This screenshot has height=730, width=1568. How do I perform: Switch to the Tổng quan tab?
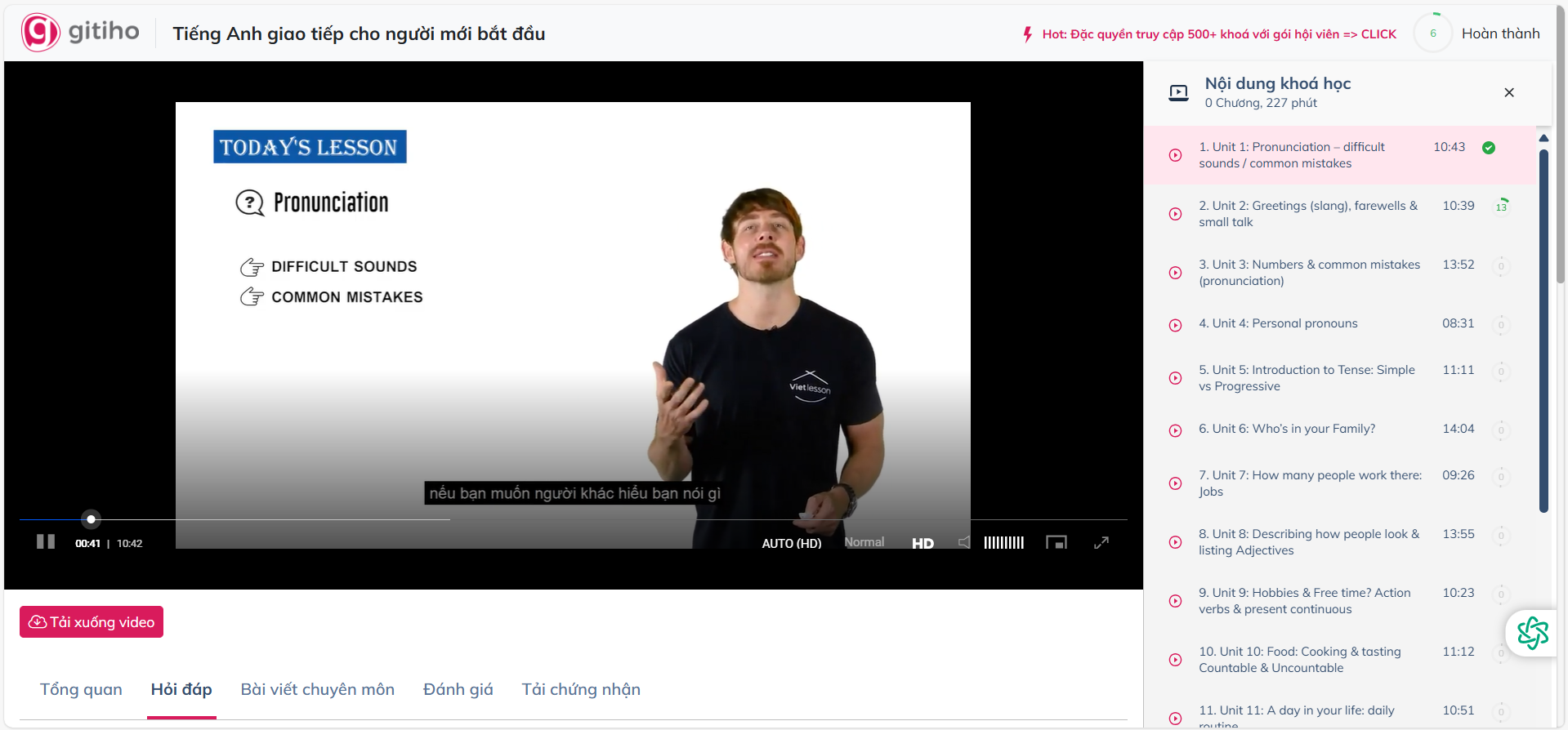(x=81, y=689)
